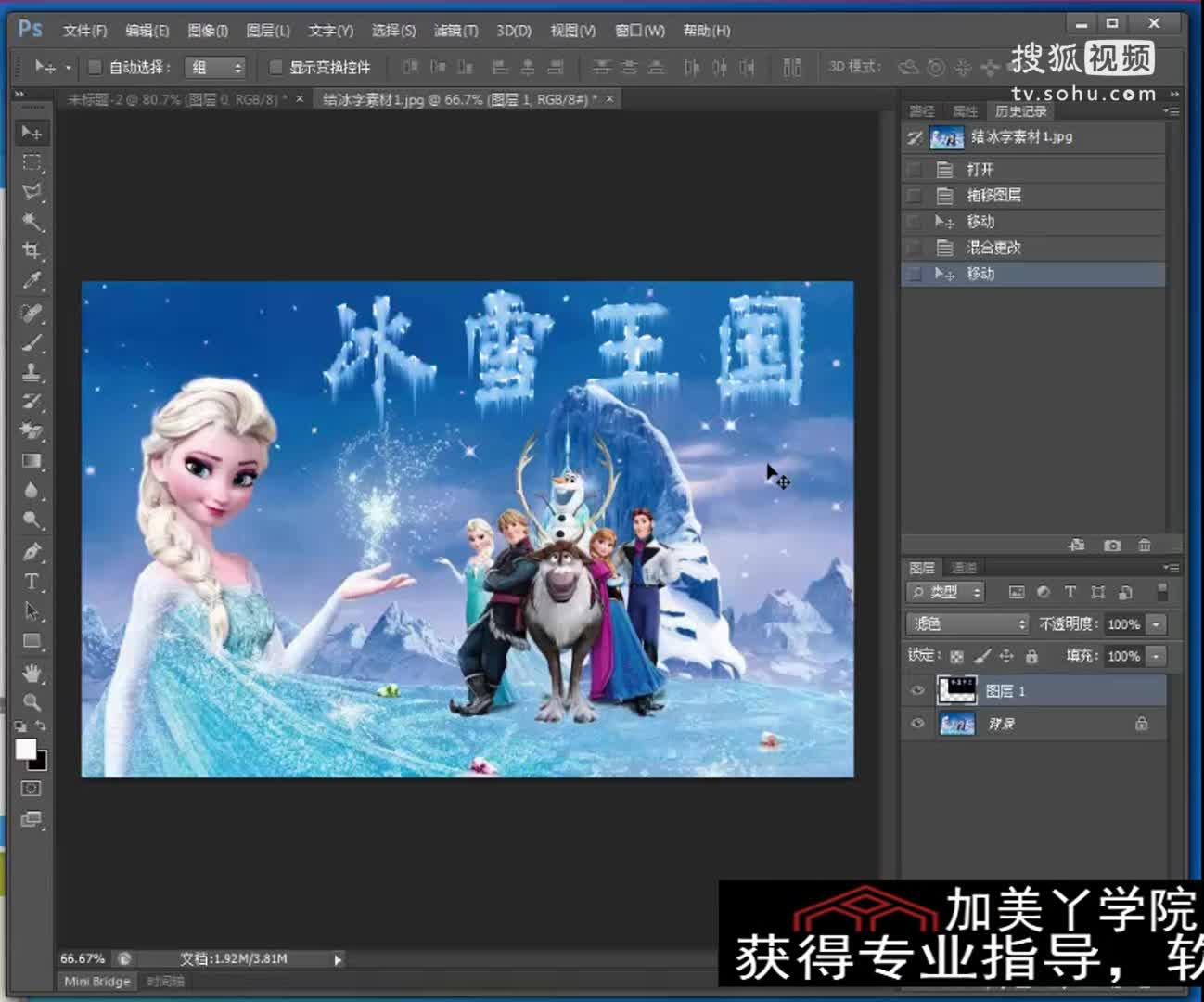
Task: Open the blend mode dropdown in Layers panel
Action: (x=967, y=623)
